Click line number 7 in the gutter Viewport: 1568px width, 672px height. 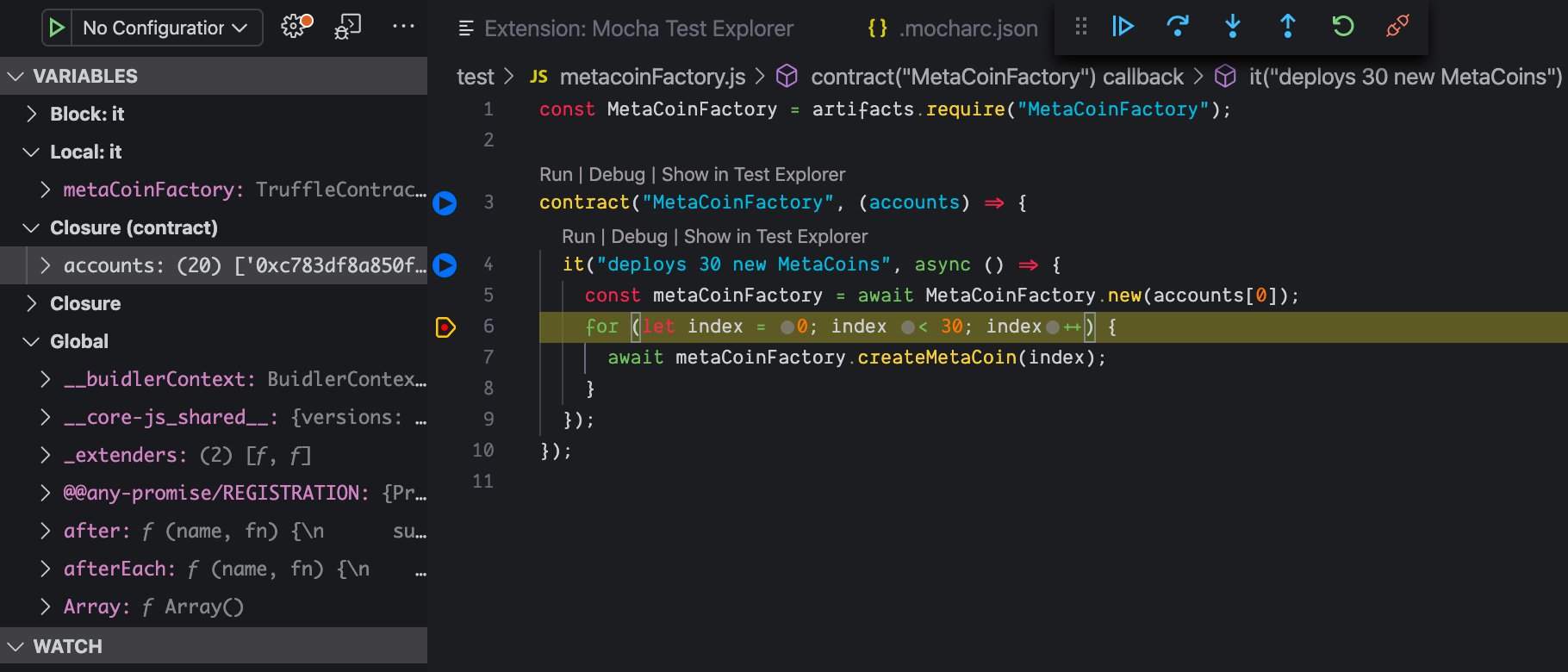pos(488,357)
